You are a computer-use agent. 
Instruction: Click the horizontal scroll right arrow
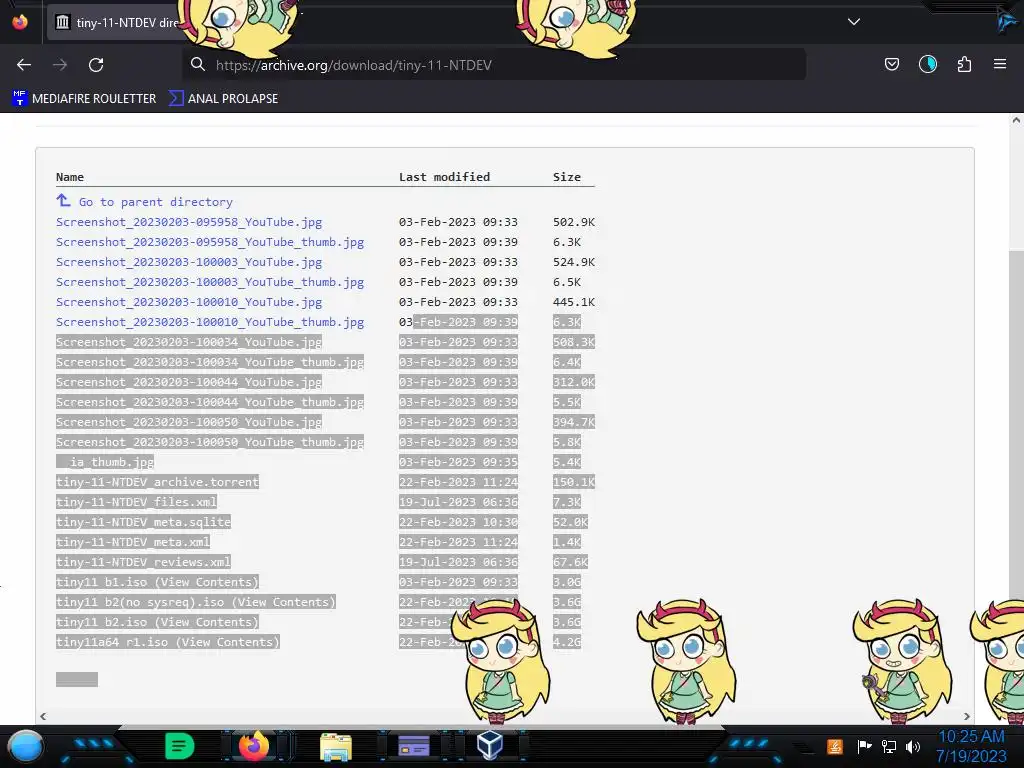(967, 716)
